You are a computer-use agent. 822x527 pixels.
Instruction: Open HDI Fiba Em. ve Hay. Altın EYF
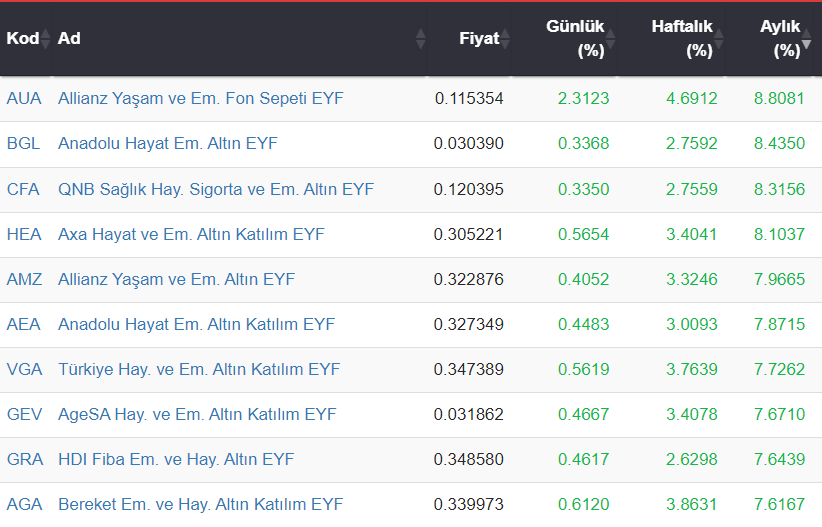click(176, 460)
